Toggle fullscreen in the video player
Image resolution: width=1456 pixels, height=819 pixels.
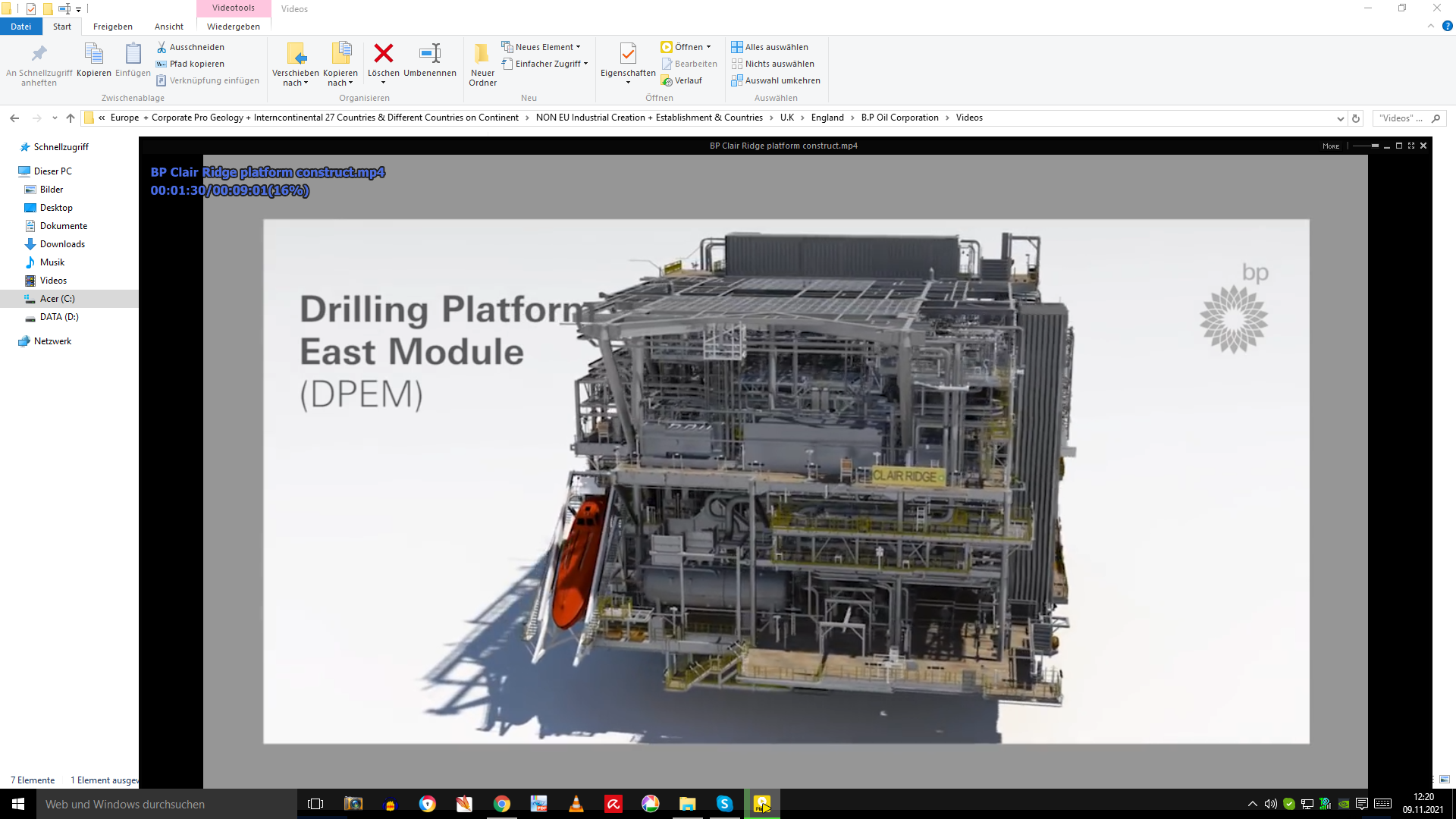coord(1411,146)
